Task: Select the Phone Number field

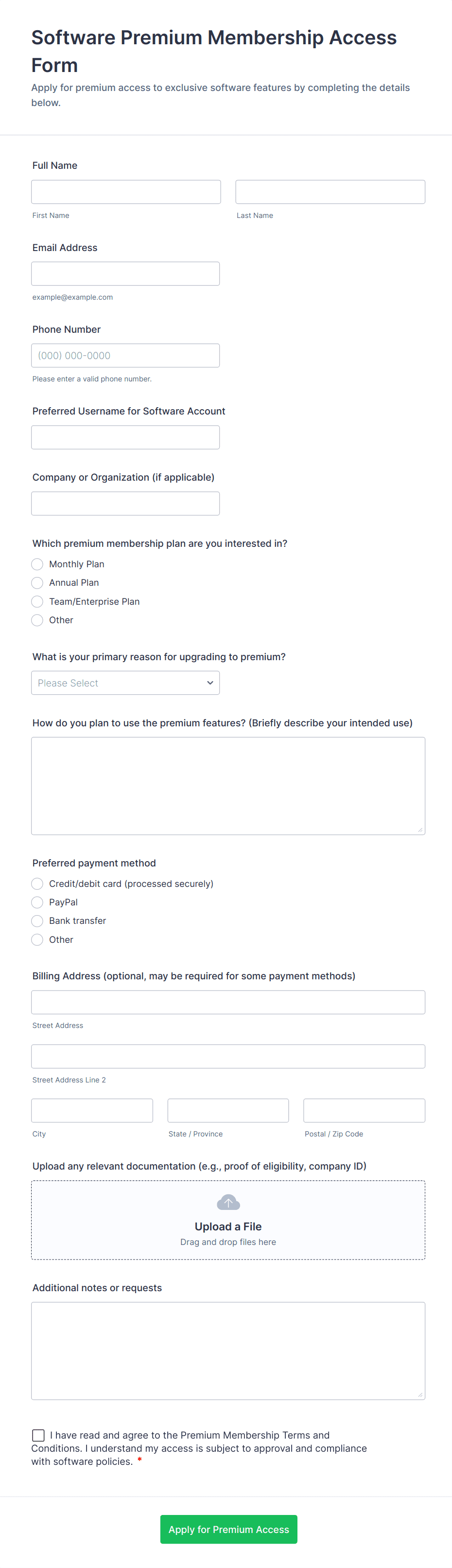Action: [x=125, y=355]
